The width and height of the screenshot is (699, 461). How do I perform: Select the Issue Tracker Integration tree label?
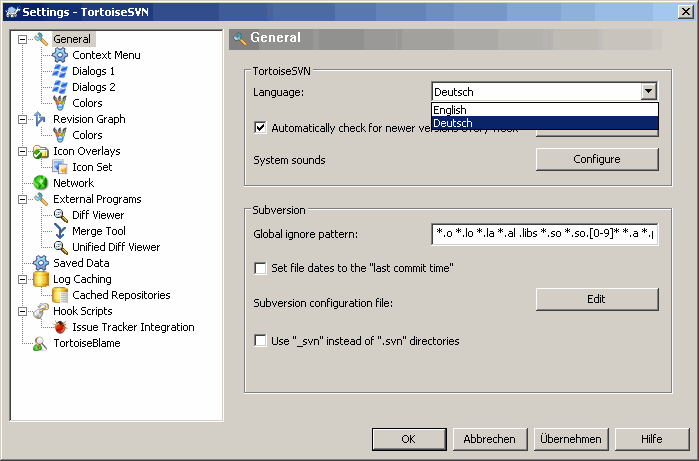[x=133, y=327]
